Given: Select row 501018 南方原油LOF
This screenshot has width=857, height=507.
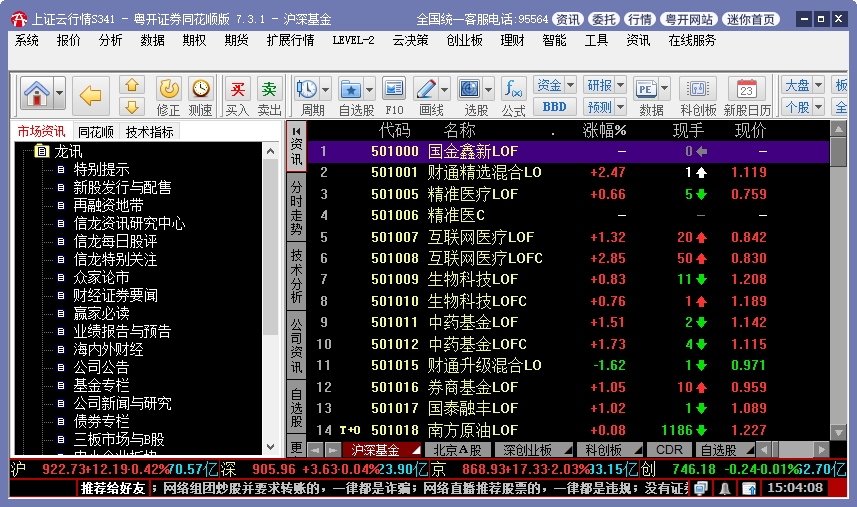Looking at the screenshot, I should 568,430.
